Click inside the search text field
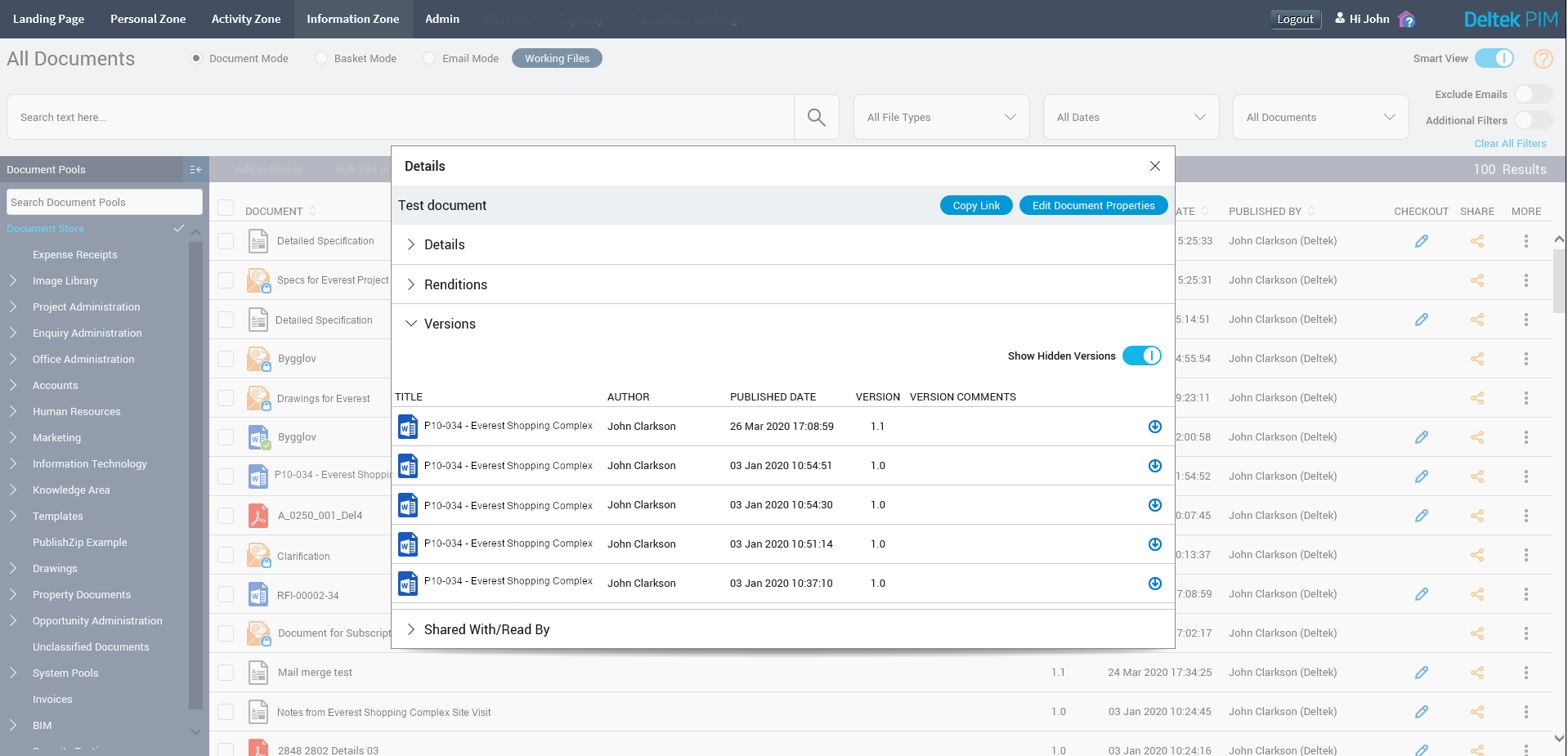Viewport: 1568px width, 756px height. pos(401,117)
